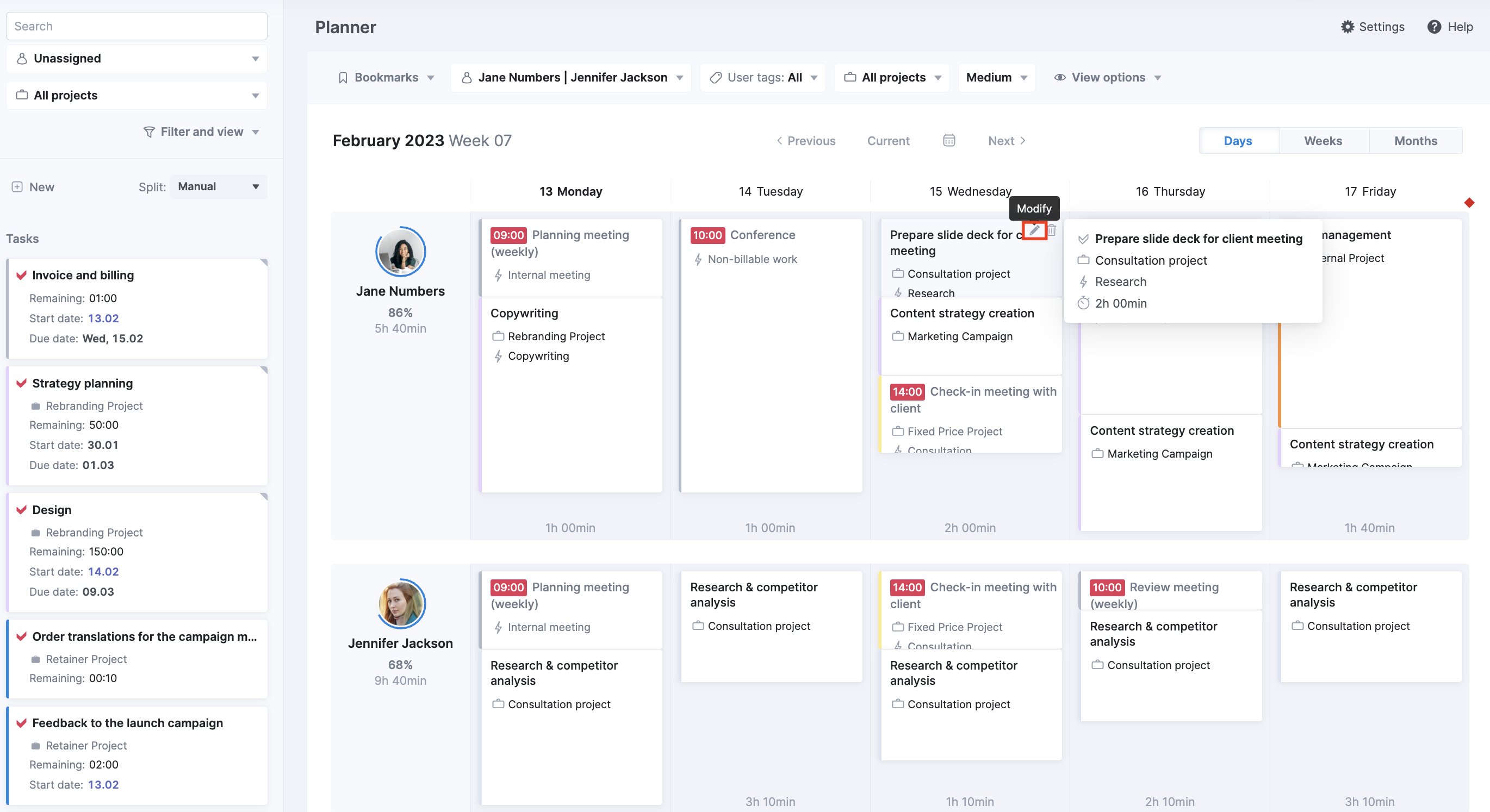Toggle the checkmark on Design task

tap(21, 510)
